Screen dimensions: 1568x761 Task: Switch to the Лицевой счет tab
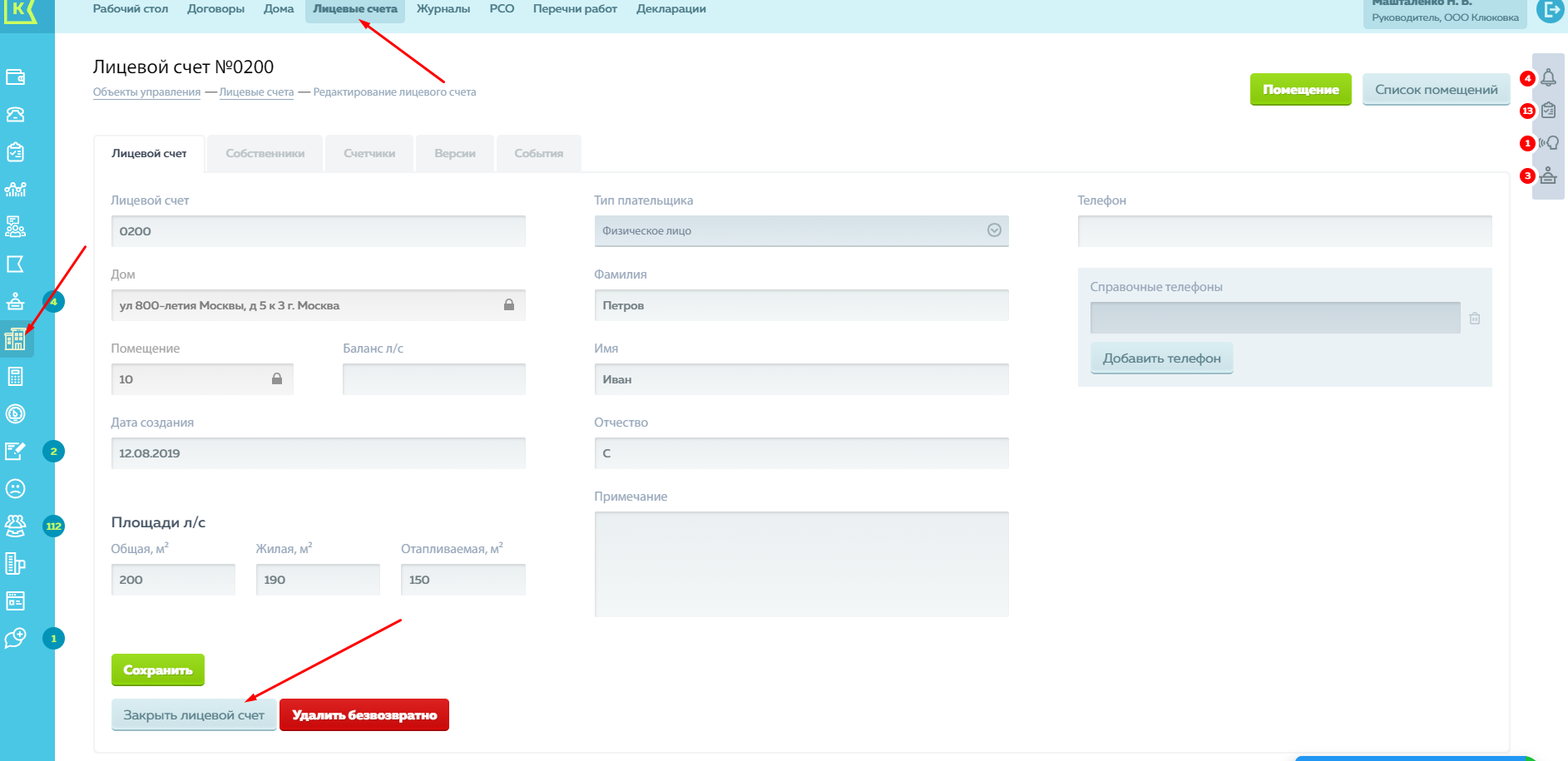pyautogui.click(x=150, y=154)
